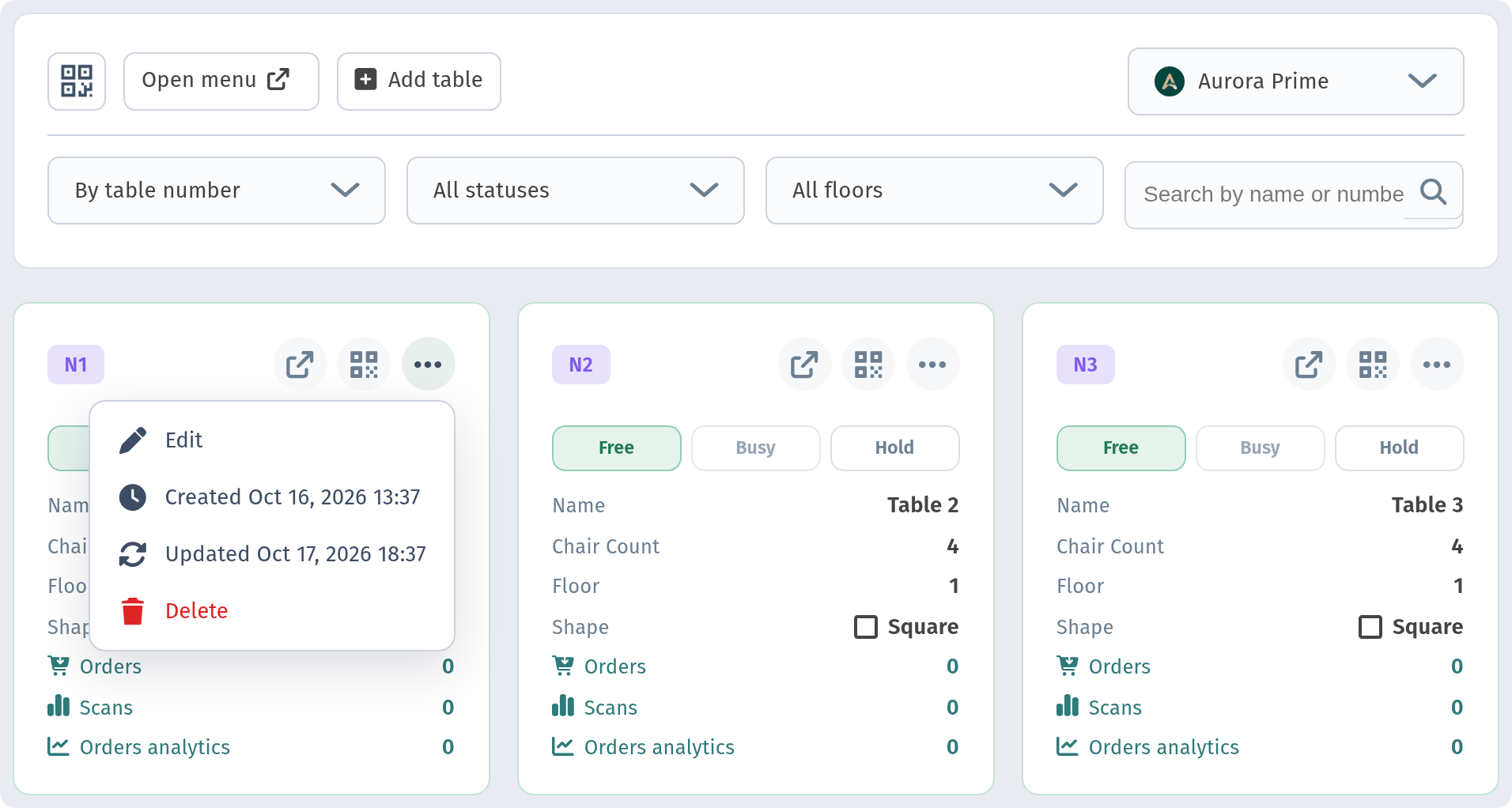
Task: Open Orders analytics link for table N1
Action: [154, 747]
